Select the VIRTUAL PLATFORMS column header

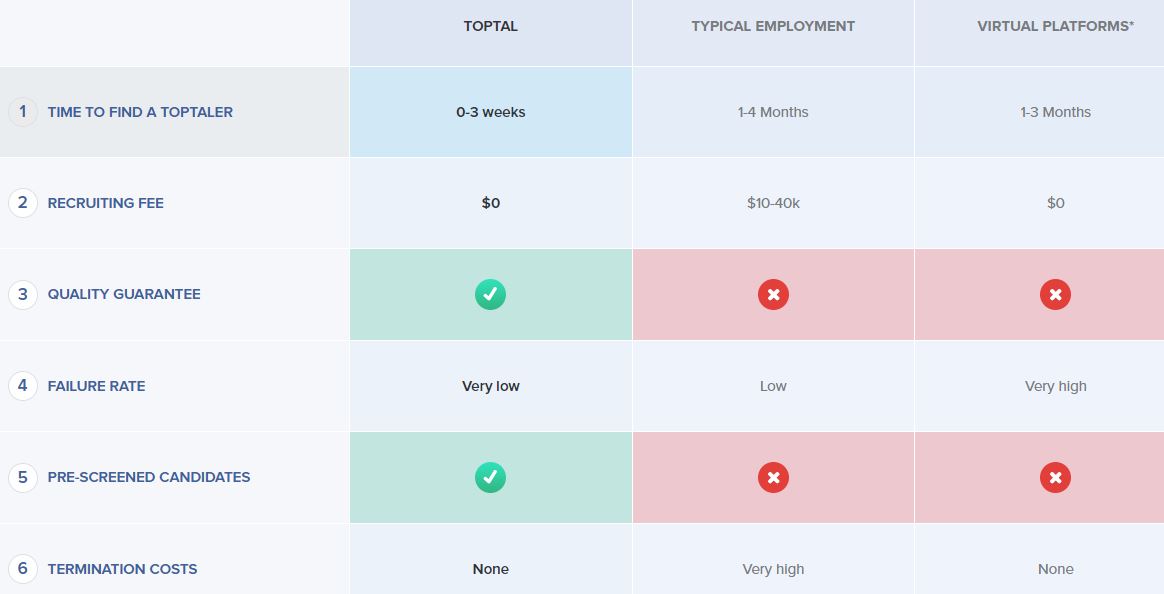click(1056, 26)
